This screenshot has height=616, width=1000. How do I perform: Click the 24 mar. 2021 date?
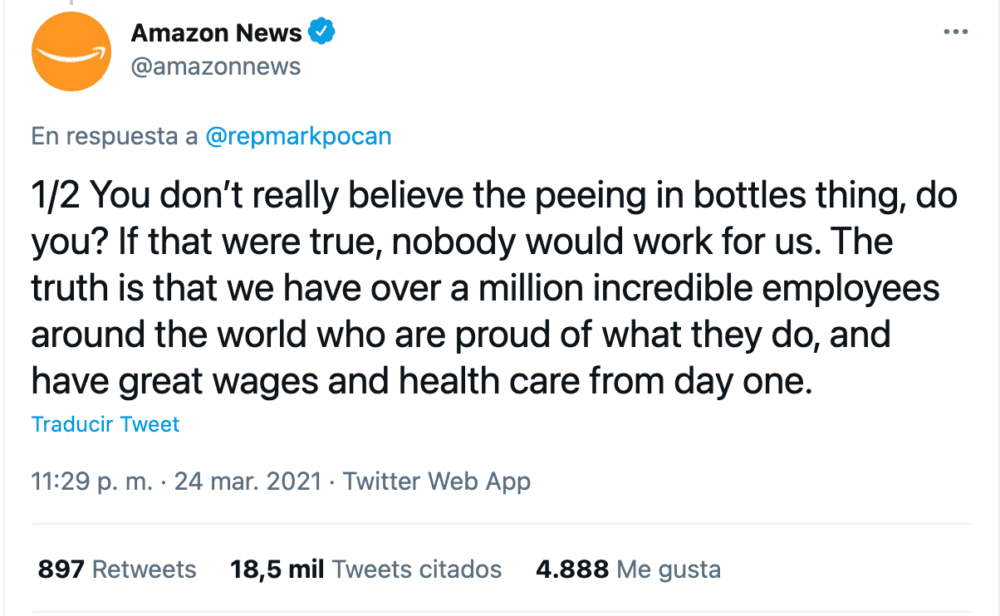[248, 482]
